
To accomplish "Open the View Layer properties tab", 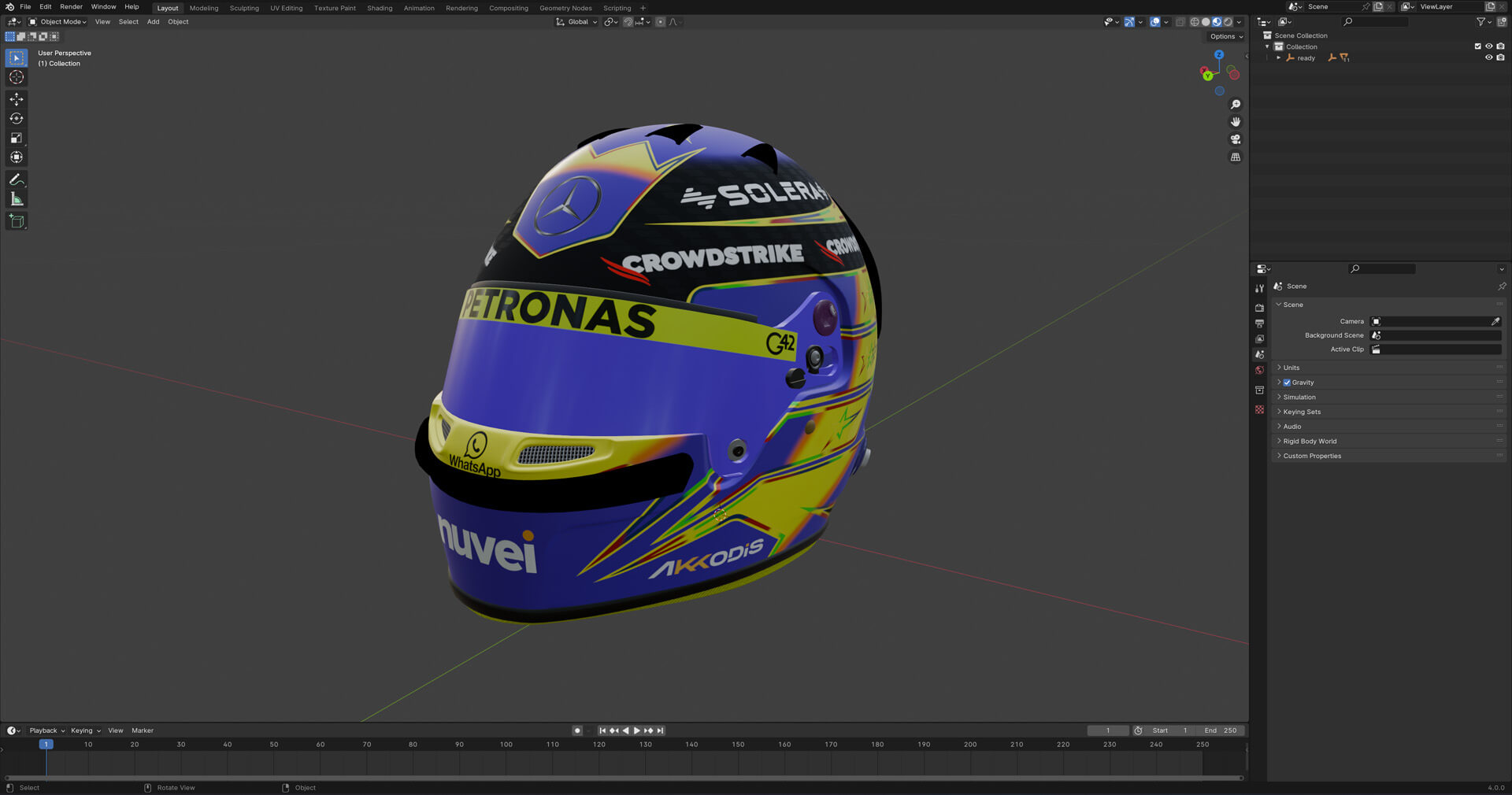I will pyautogui.click(x=1259, y=339).
